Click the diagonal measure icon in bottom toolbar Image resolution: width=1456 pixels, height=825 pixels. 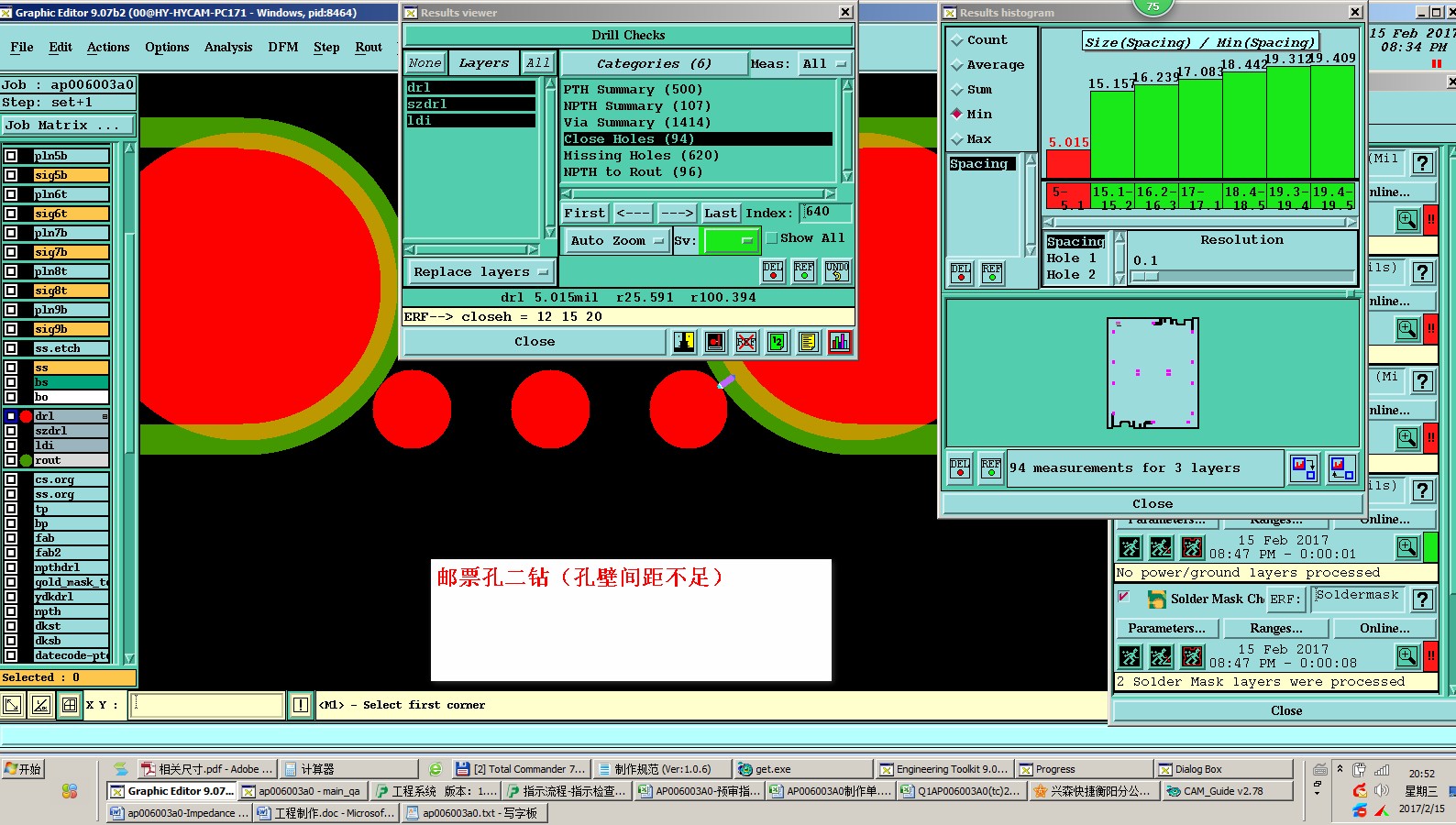pyautogui.click(x=41, y=705)
